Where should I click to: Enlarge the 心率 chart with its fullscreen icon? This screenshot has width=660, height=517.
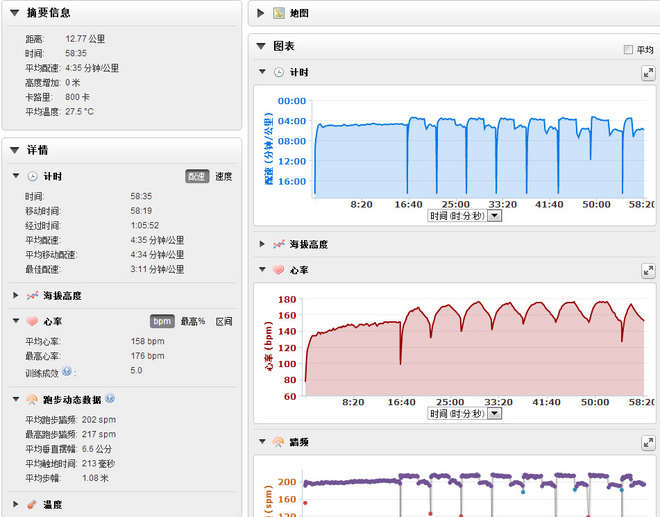click(648, 271)
